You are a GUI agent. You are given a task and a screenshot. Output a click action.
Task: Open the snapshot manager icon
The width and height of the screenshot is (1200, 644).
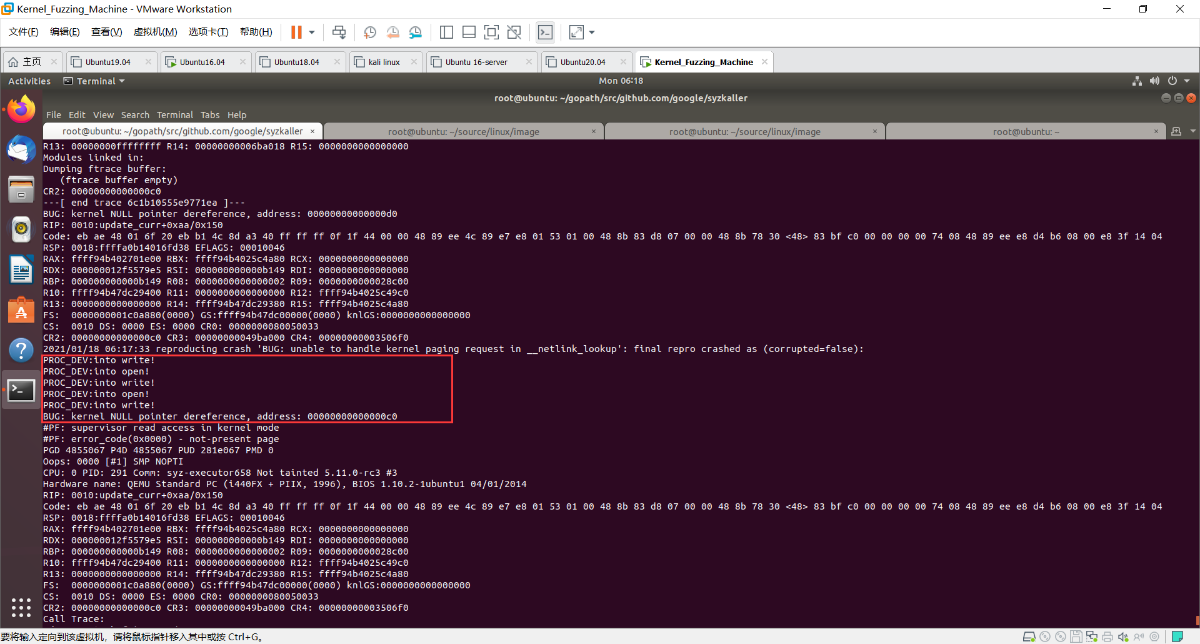tap(414, 32)
